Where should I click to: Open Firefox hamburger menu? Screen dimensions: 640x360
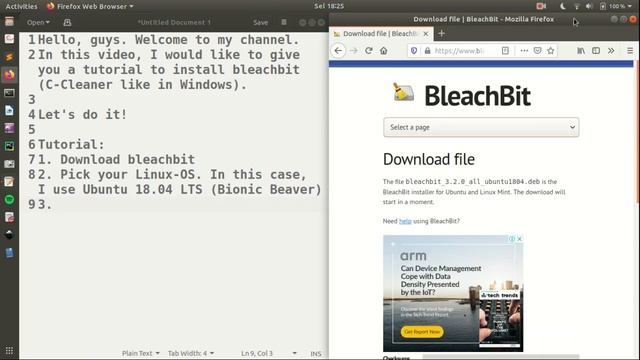pyautogui.click(x=630, y=51)
